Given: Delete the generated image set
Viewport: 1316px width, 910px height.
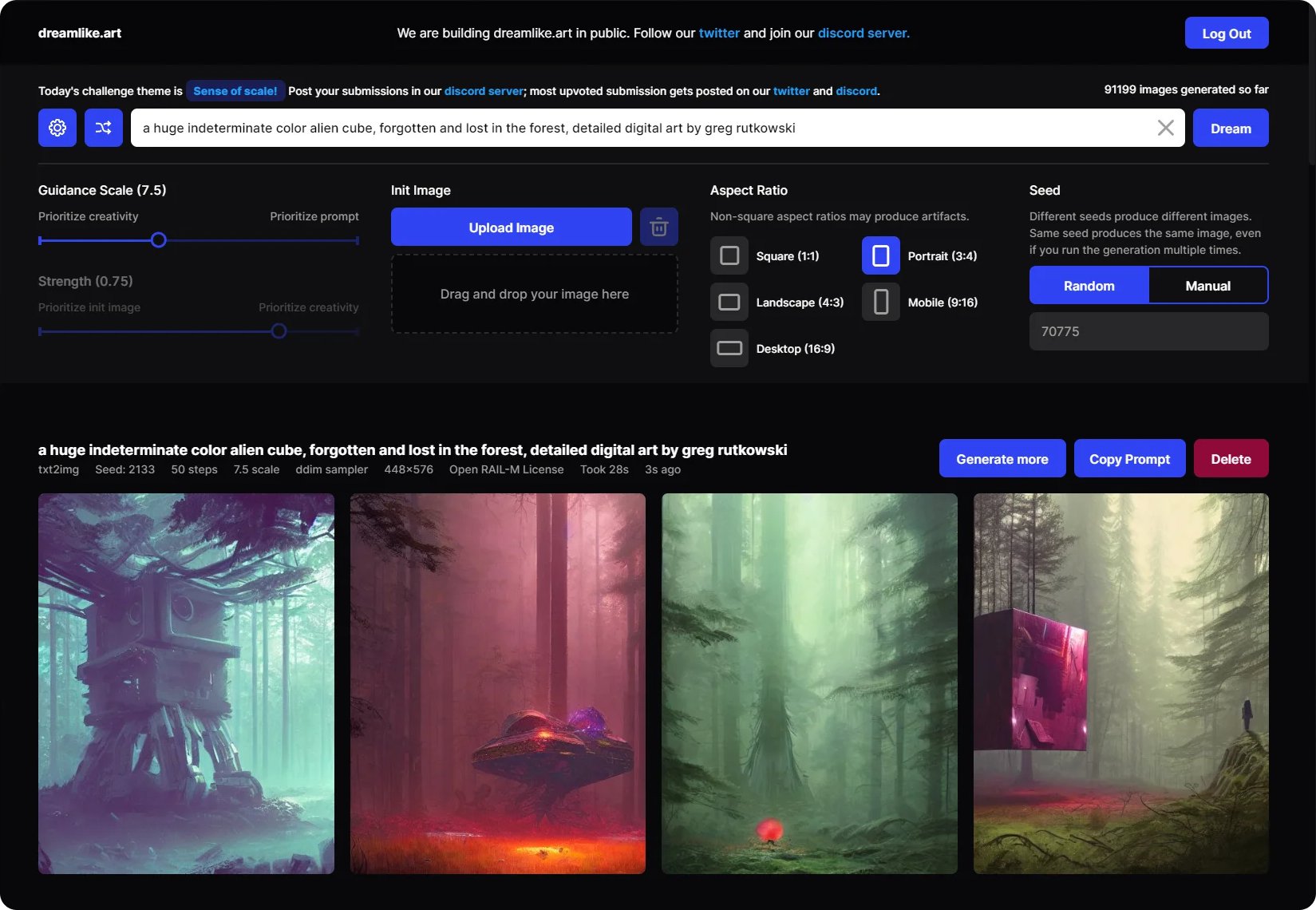Looking at the screenshot, I should click(x=1231, y=459).
